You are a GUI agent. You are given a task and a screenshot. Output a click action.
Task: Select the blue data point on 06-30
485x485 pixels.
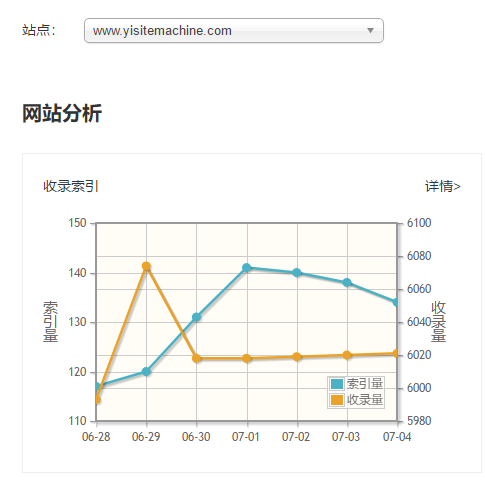[x=197, y=317]
